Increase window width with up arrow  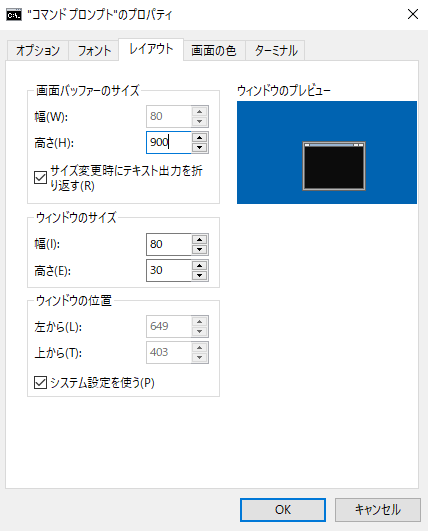click(200, 239)
